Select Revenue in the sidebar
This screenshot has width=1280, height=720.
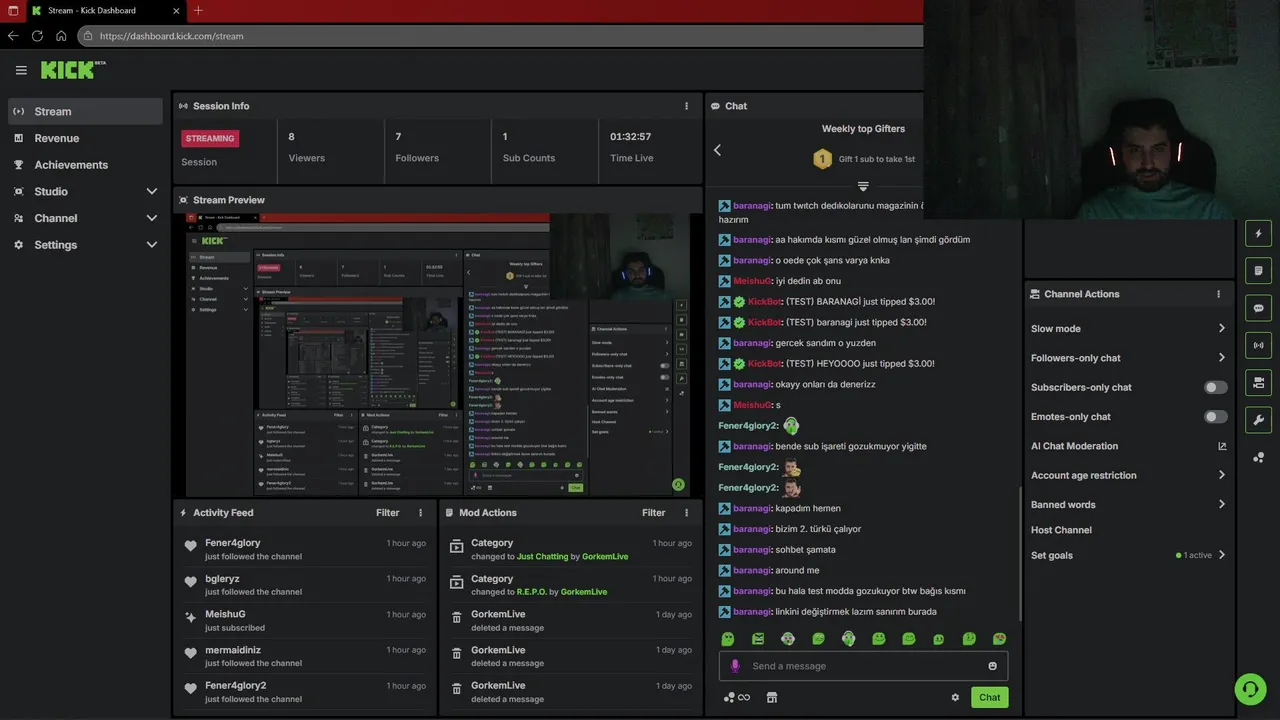[85, 138]
